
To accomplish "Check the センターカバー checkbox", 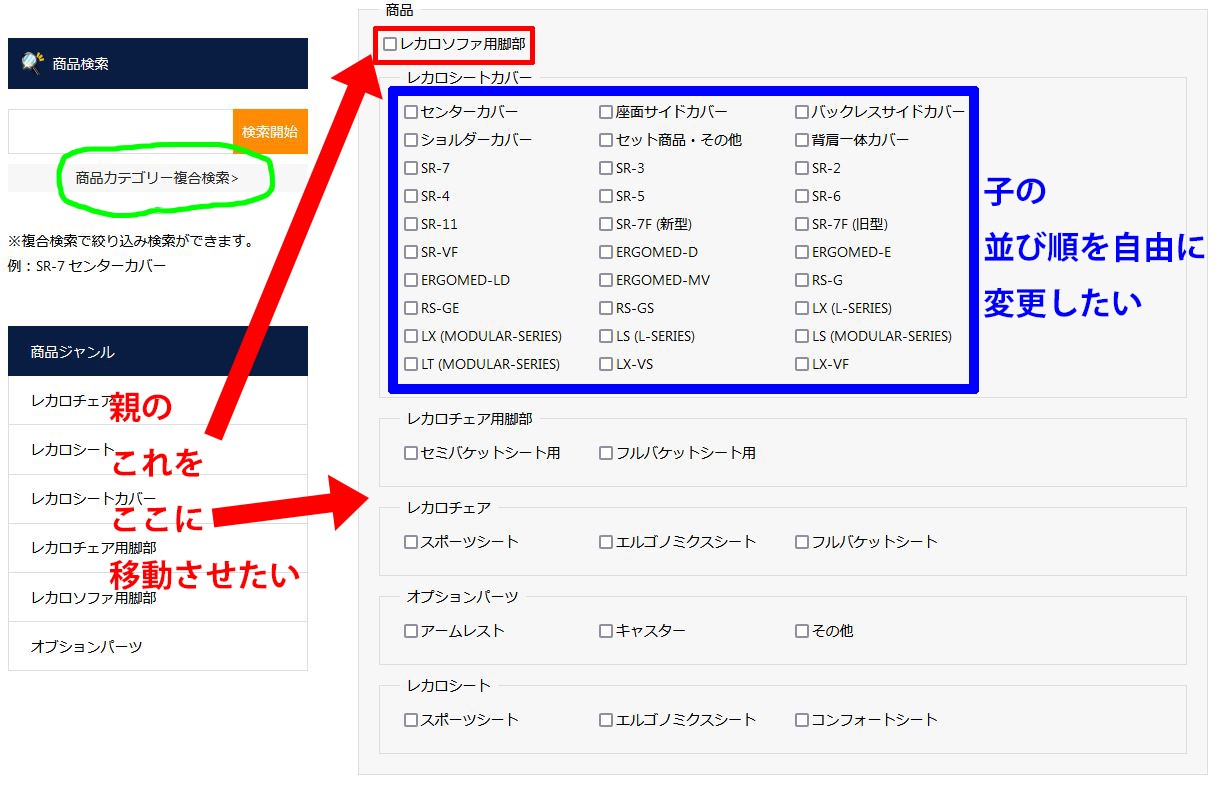I will point(411,112).
